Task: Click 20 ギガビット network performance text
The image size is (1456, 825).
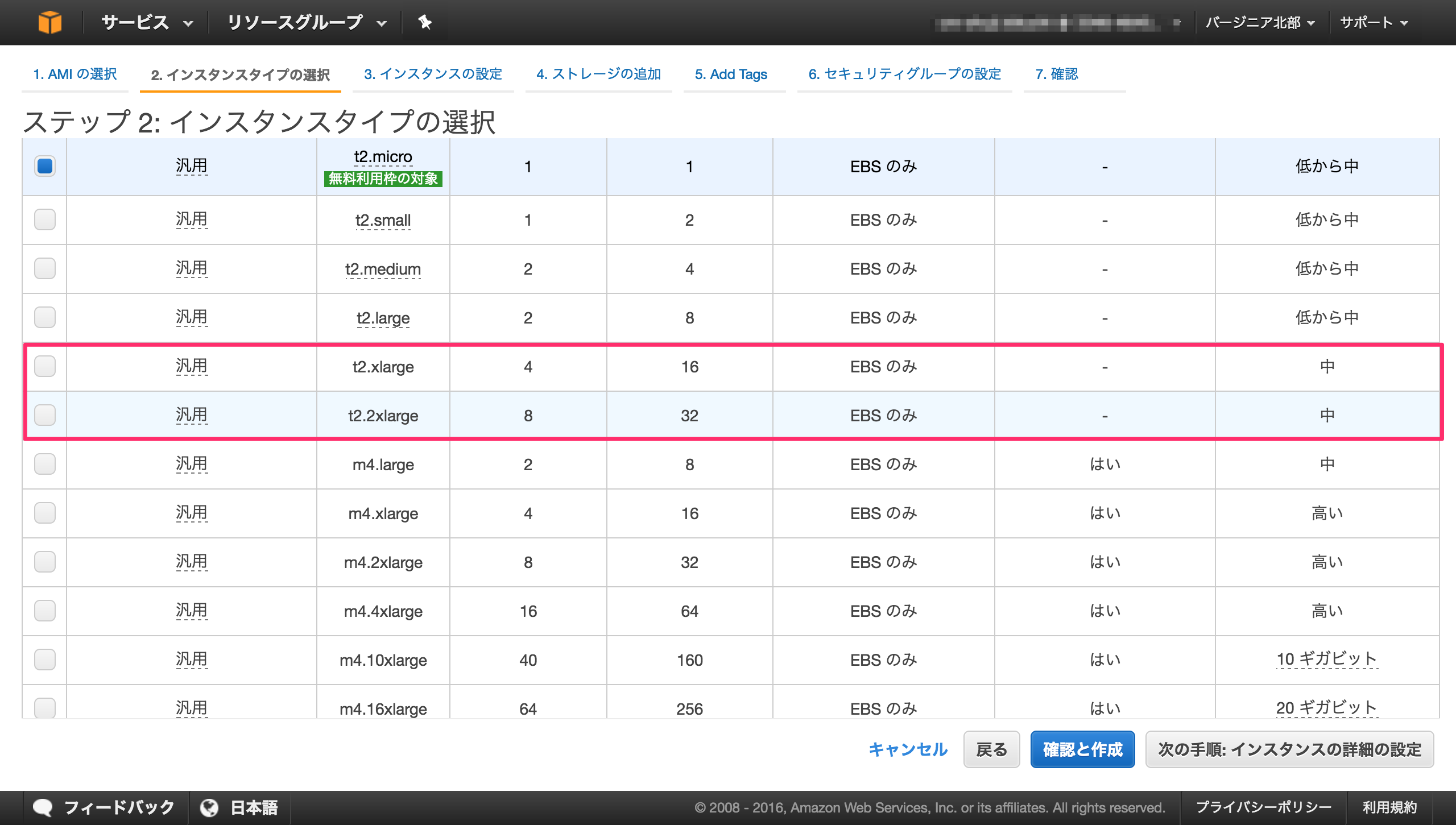Action: click(1327, 708)
